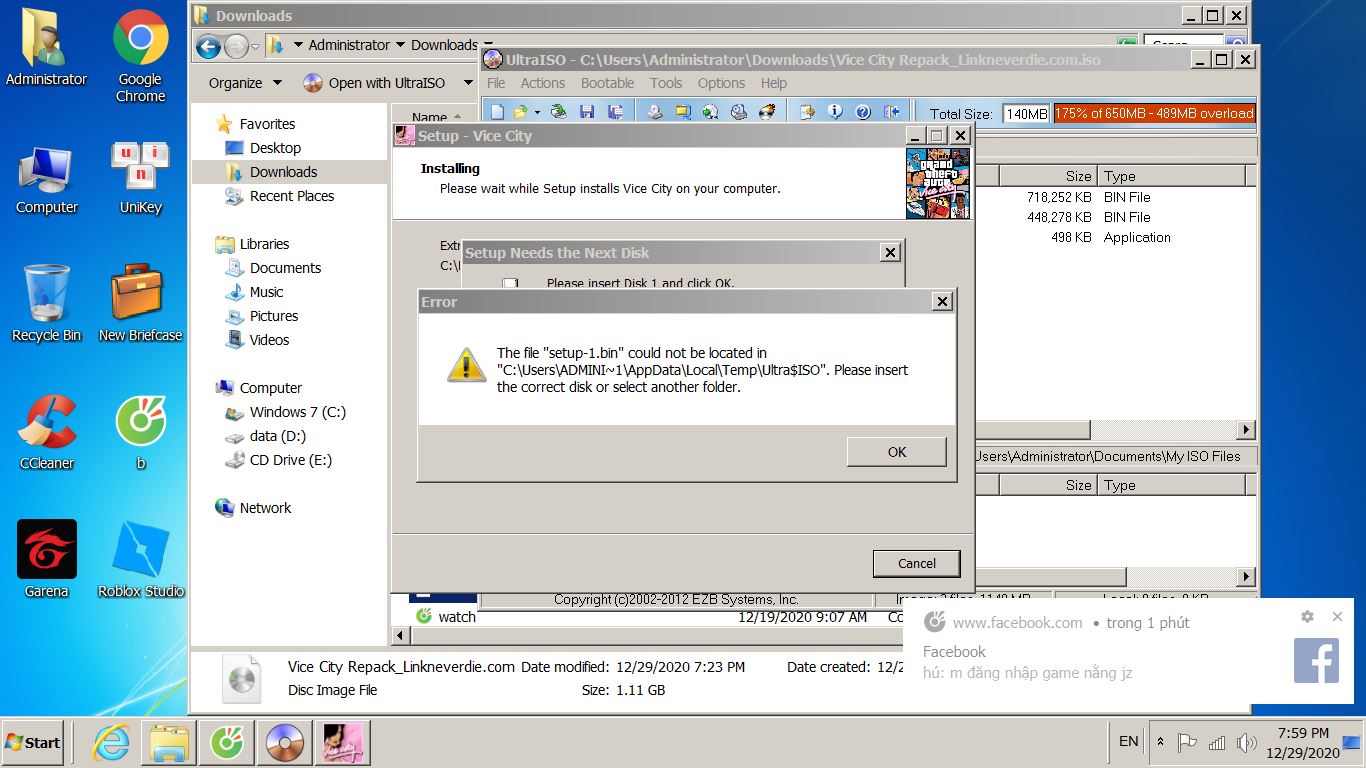Show image information via the info icon
The height and width of the screenshot is (768, 1366).
(834, 112)
